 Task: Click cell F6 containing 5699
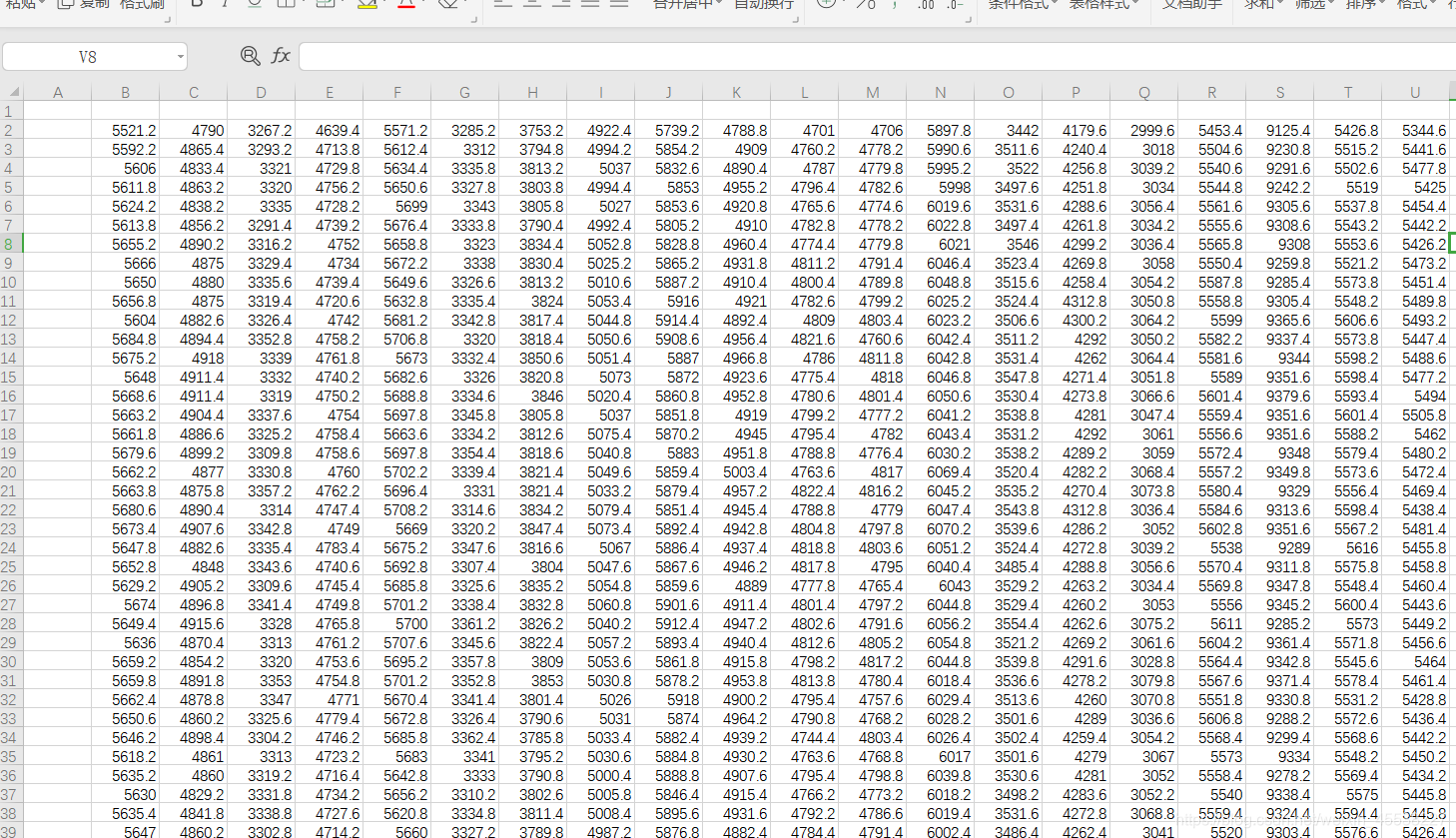pyautogui.click(x=397, y=207)
